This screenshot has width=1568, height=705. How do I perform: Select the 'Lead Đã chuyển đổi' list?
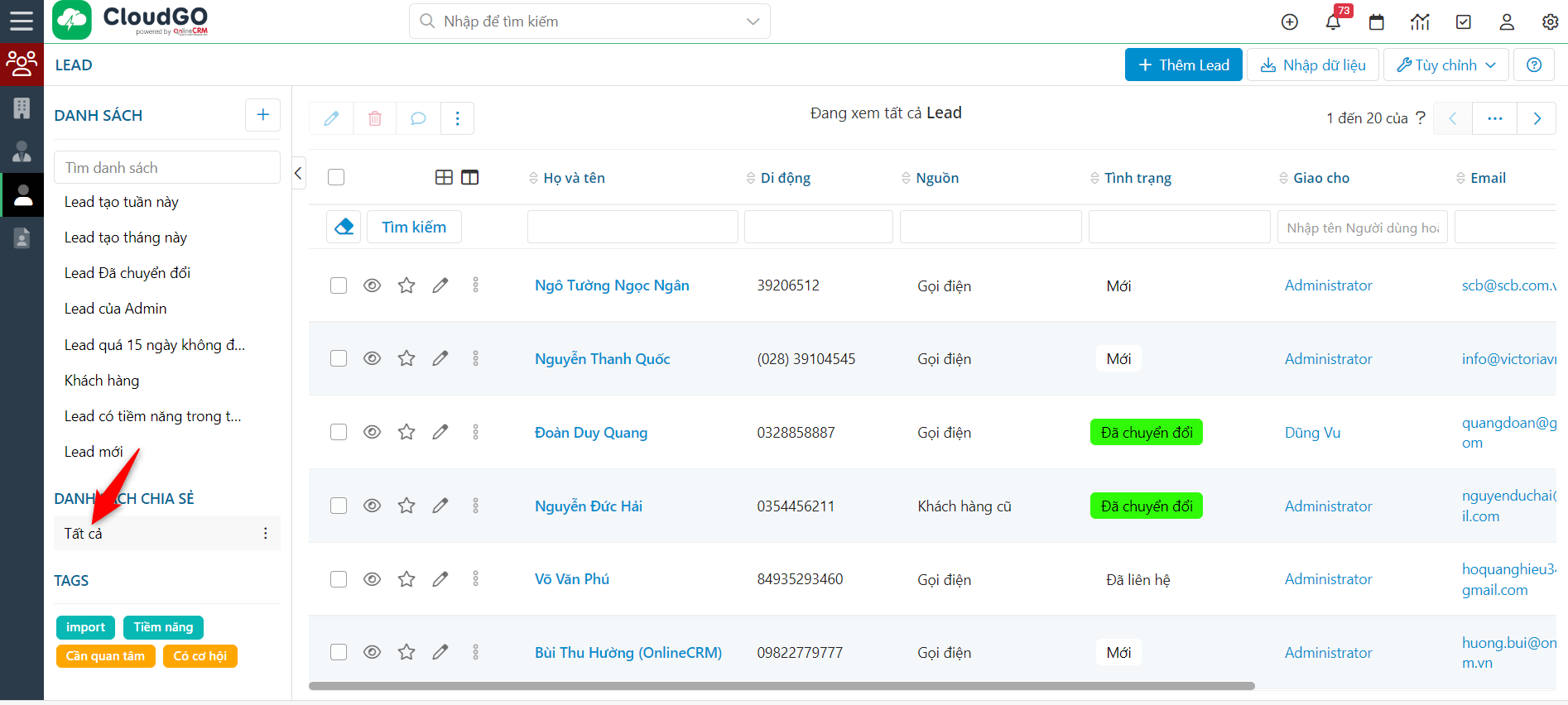[127, 273]
